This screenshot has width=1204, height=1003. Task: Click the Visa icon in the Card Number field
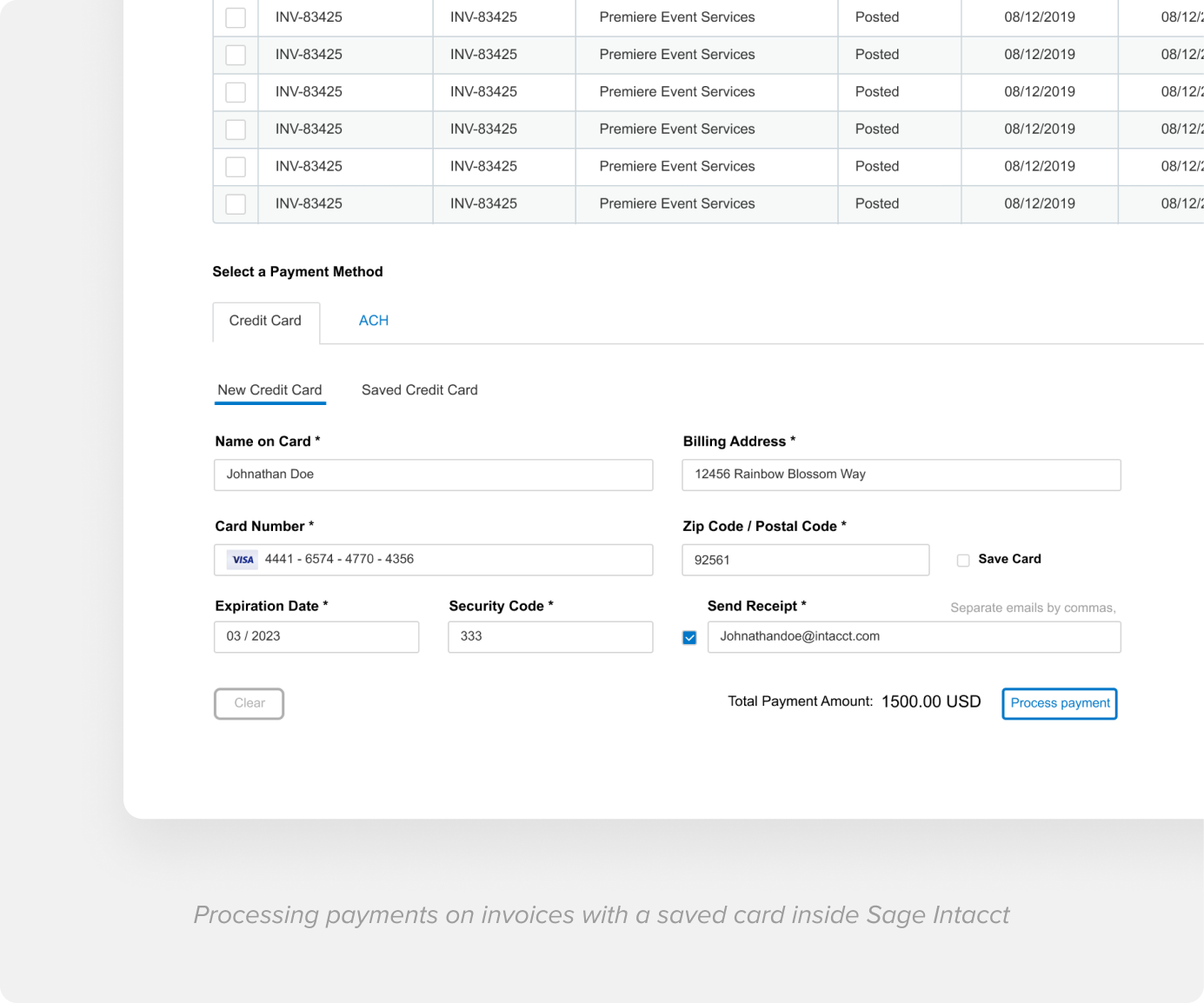(243, 560)
